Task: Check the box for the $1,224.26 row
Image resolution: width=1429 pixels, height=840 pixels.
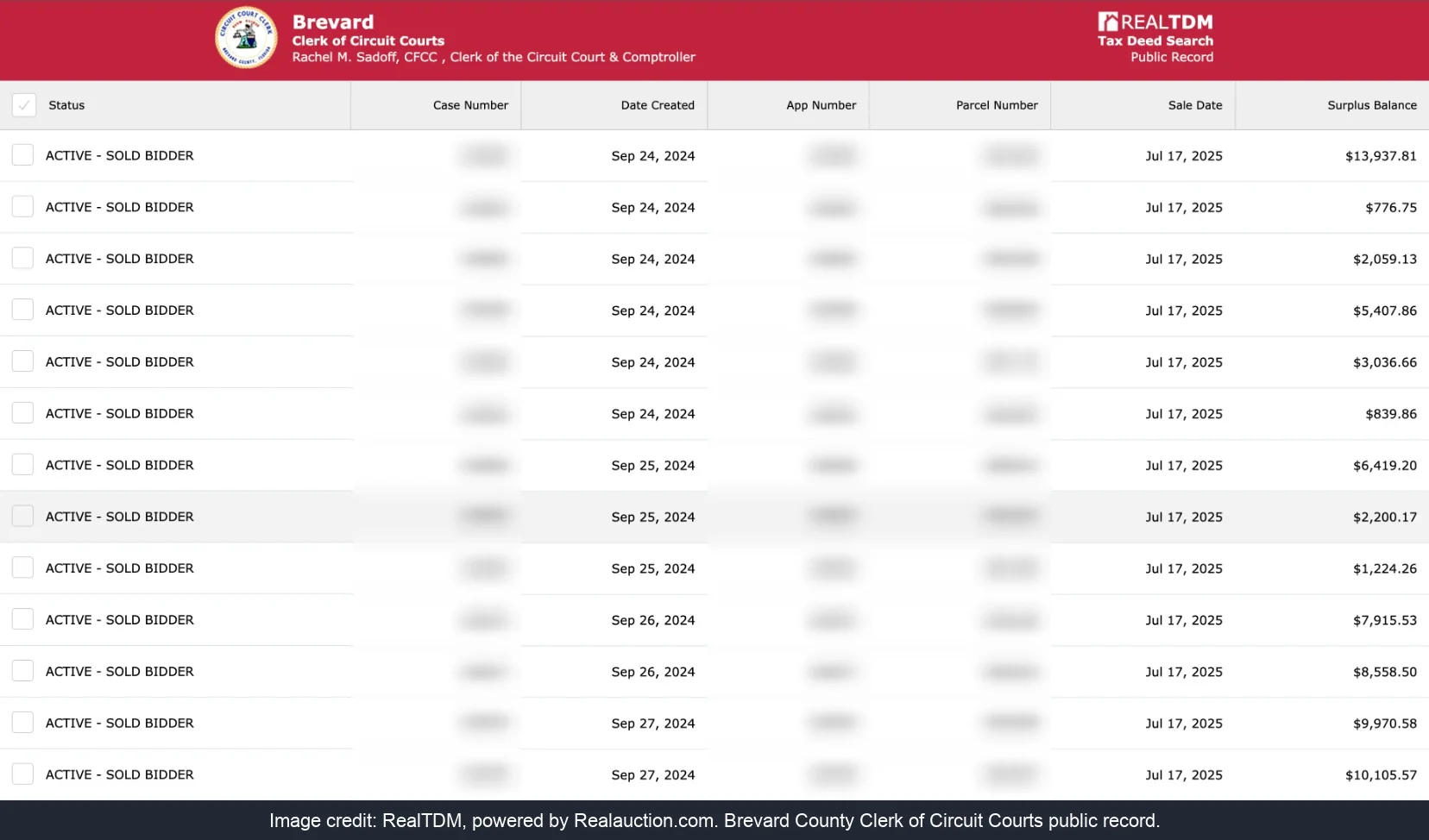Action: click(x=22, y=567)
